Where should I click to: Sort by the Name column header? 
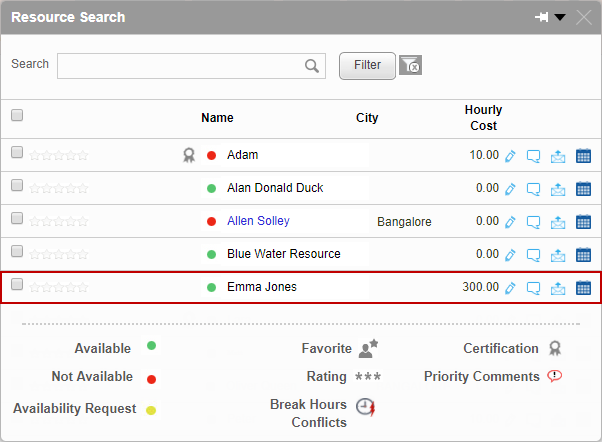217,118
